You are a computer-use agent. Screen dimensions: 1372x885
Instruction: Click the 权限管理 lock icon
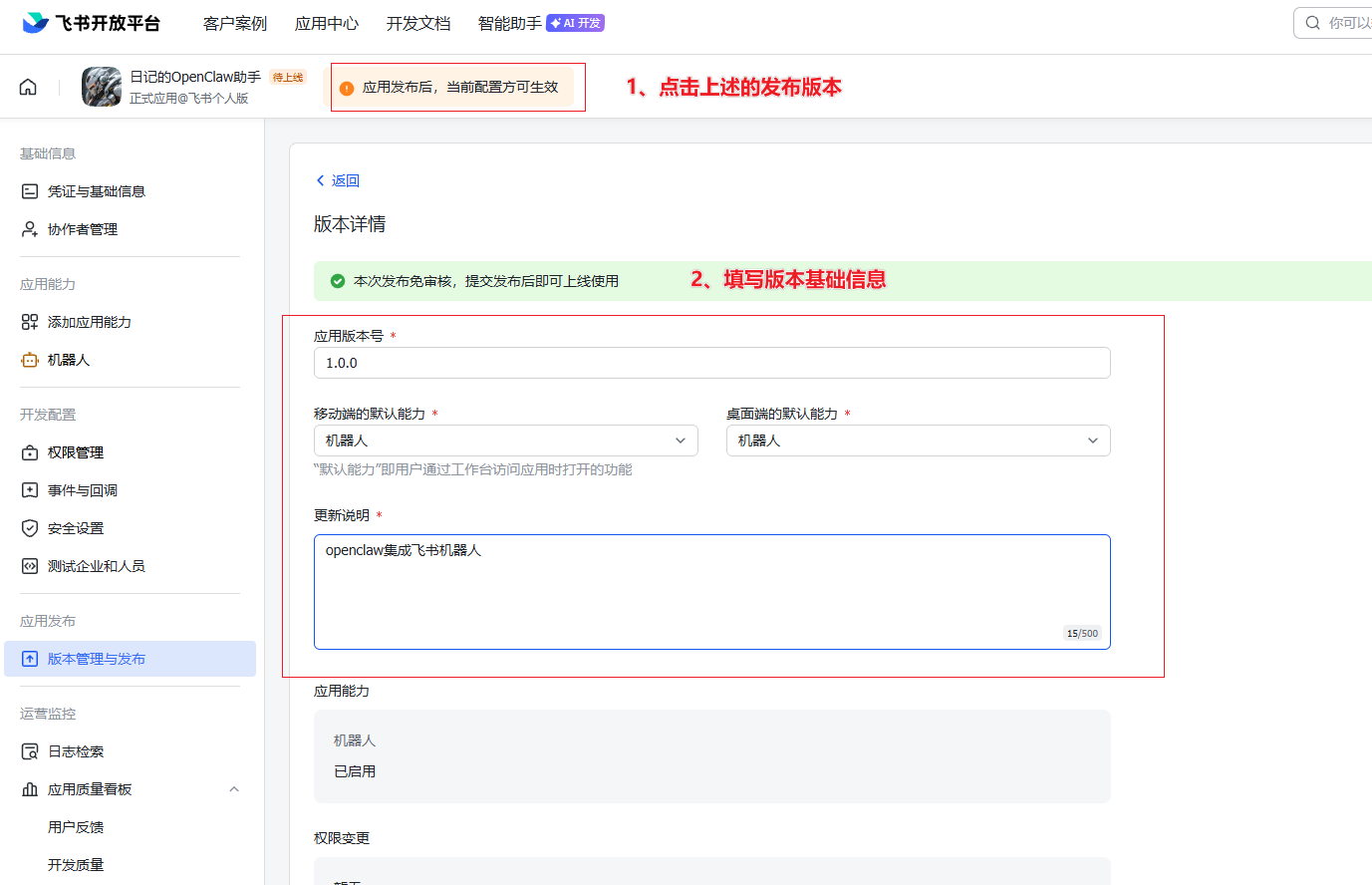point(30,452)
